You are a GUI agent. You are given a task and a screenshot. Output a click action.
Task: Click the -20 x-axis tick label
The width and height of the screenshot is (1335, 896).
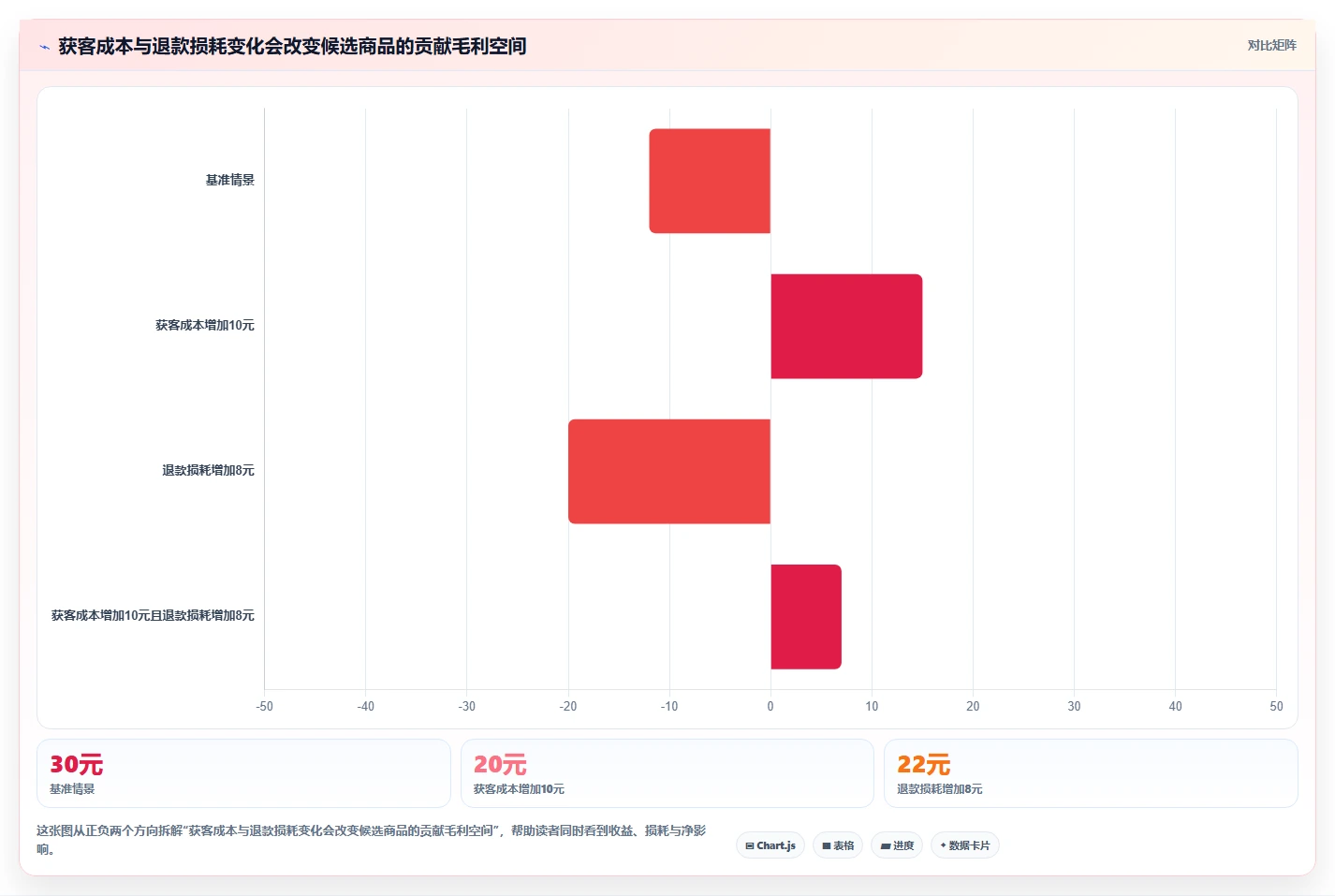[x=568, y=706]
